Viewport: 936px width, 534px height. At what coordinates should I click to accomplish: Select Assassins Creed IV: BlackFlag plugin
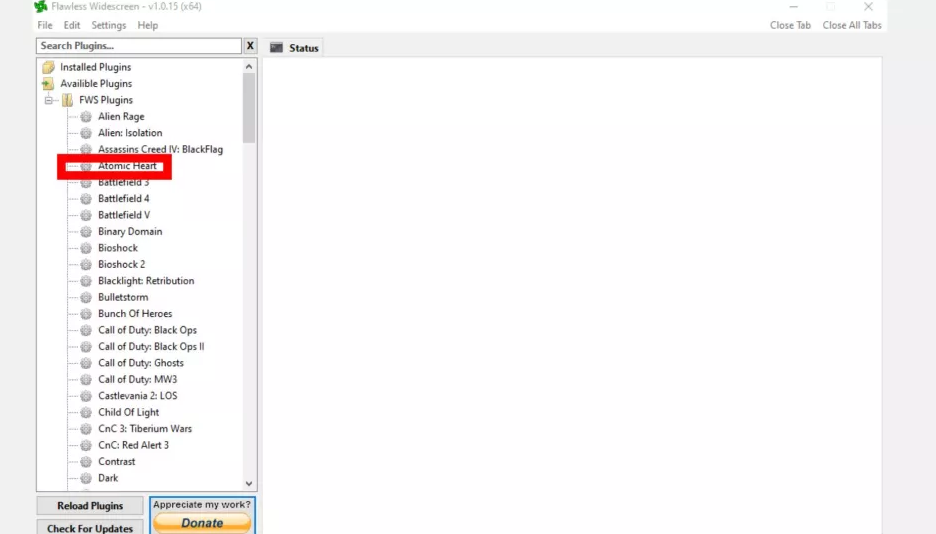pyautogui.click(x=161, y=149)
